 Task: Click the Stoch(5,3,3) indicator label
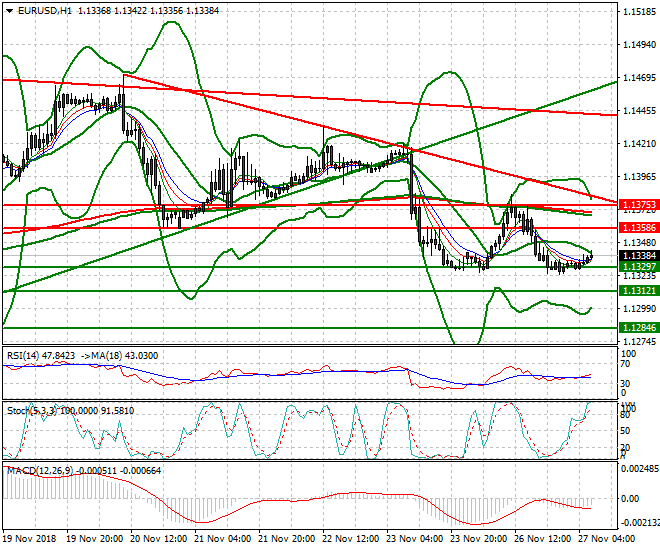pyautogui.click(x=33, y=410)
